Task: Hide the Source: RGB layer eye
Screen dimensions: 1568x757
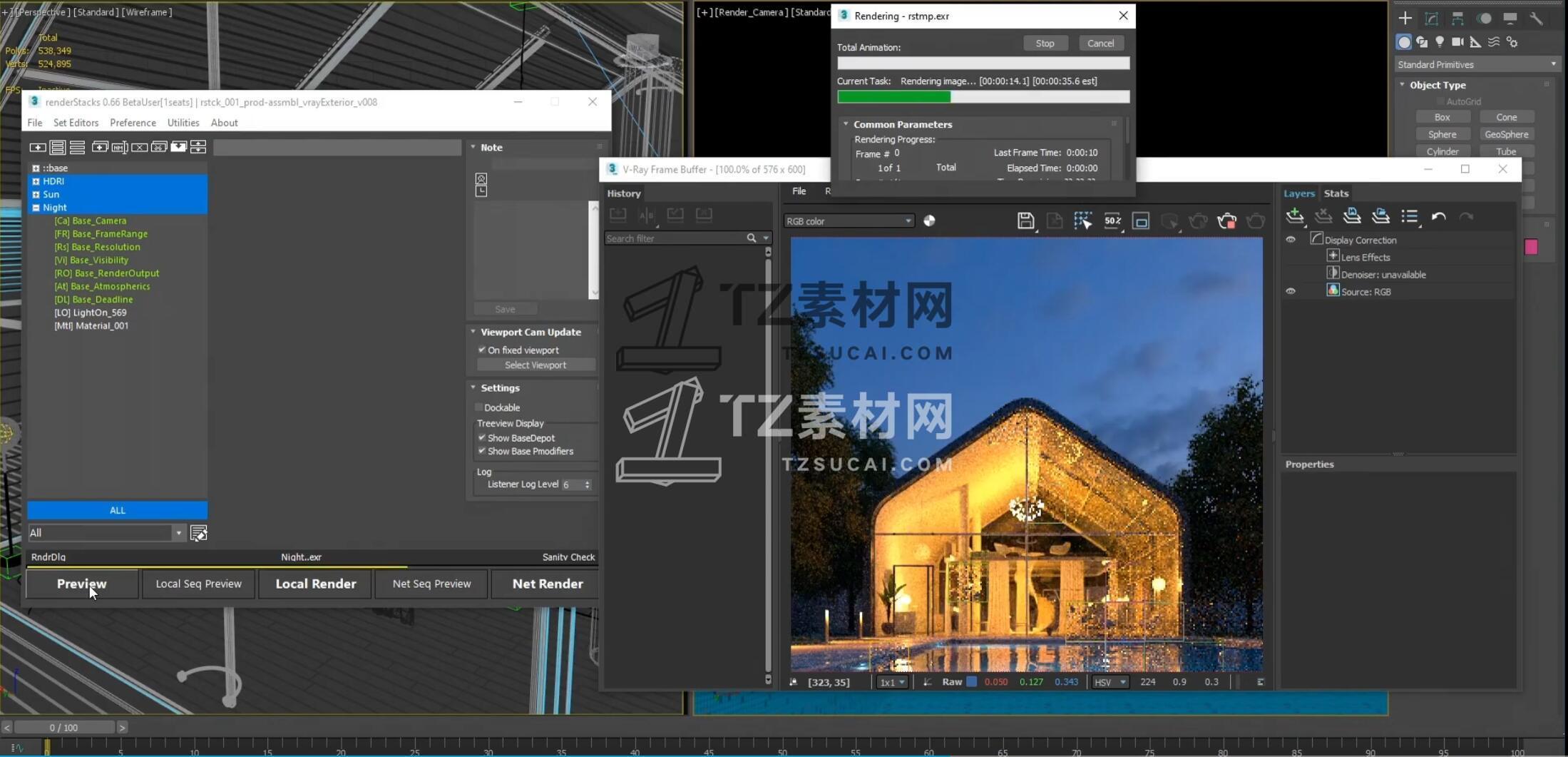Action: pyautogui.click(x=1291, y=291)
